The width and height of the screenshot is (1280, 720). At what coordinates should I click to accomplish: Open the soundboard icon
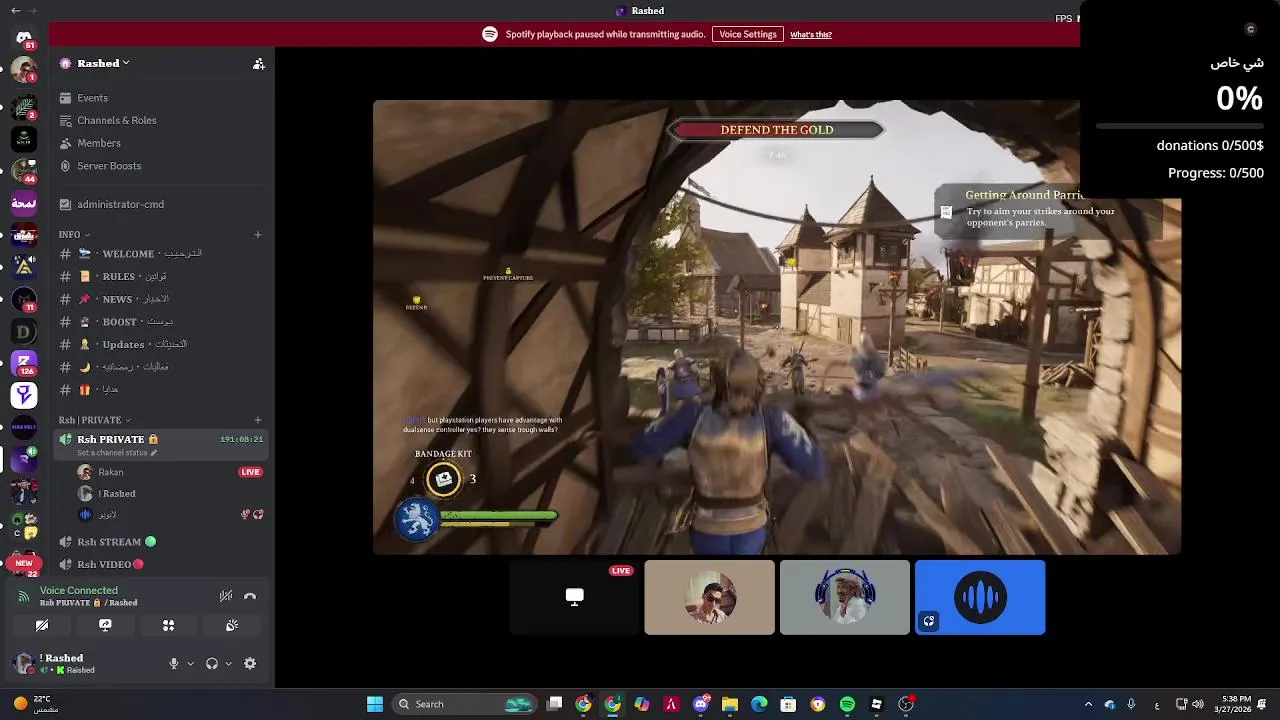pyautogui.click(x=232, y=625)
